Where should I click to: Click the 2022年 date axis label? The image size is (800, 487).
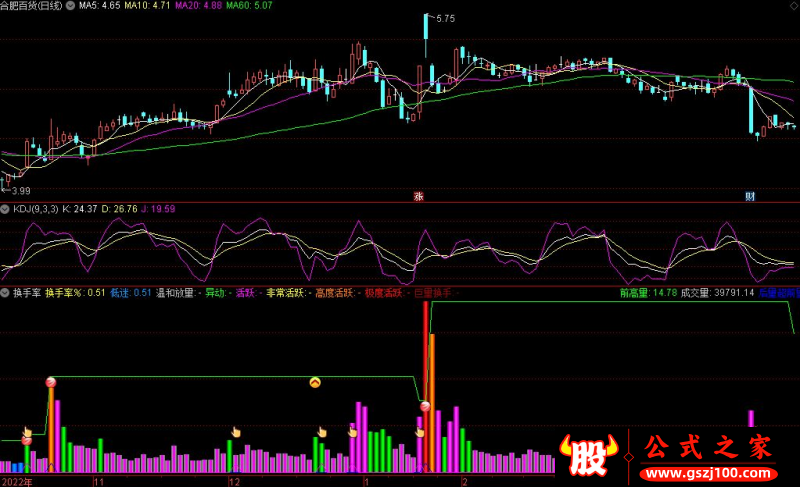point(17,482)
